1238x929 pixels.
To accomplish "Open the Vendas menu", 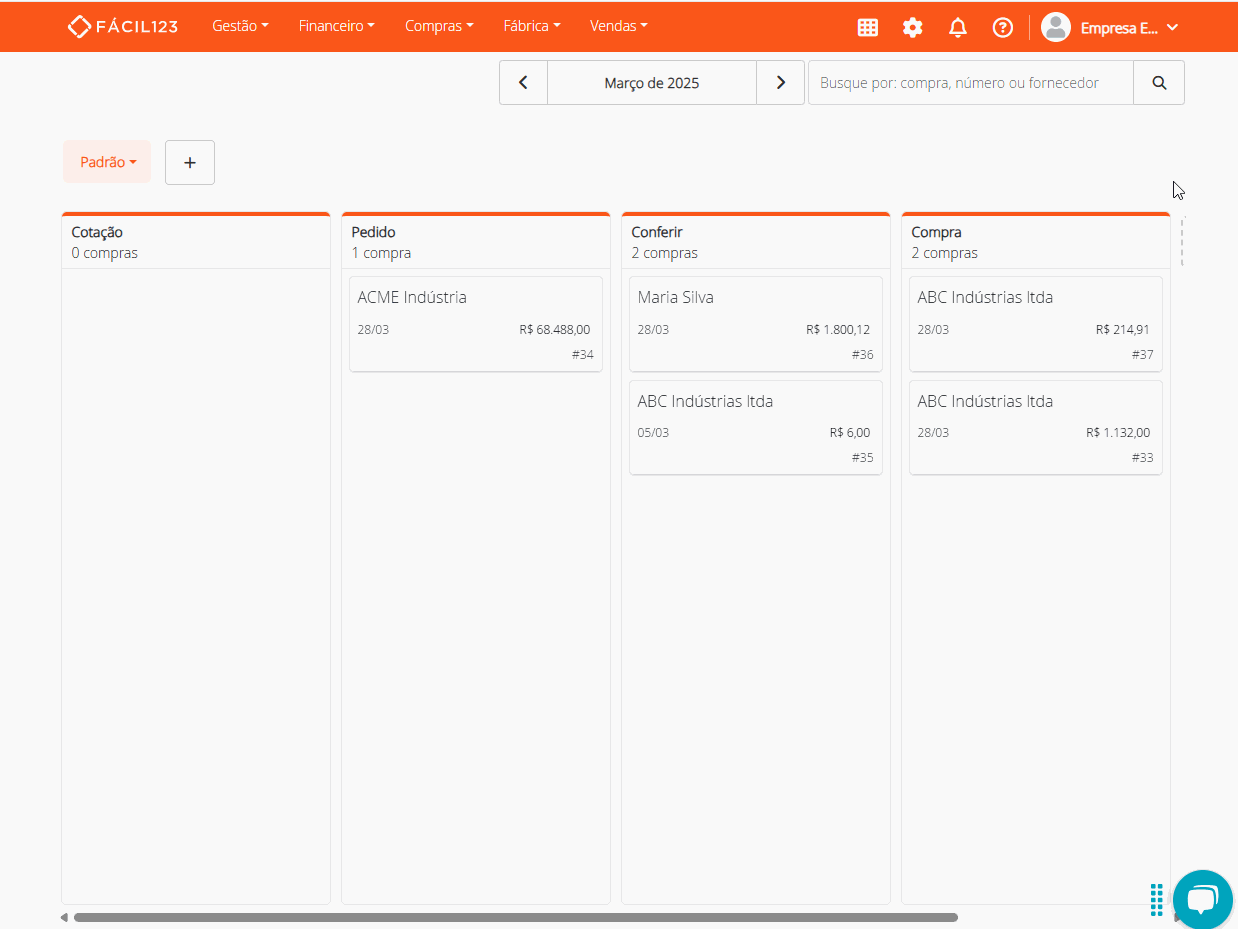I will [618, 26].
